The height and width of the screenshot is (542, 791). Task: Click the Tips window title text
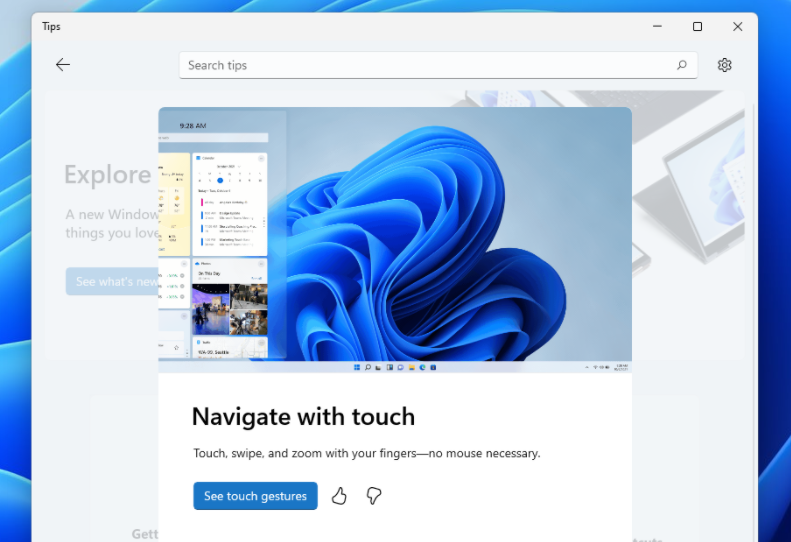point(51,27)
